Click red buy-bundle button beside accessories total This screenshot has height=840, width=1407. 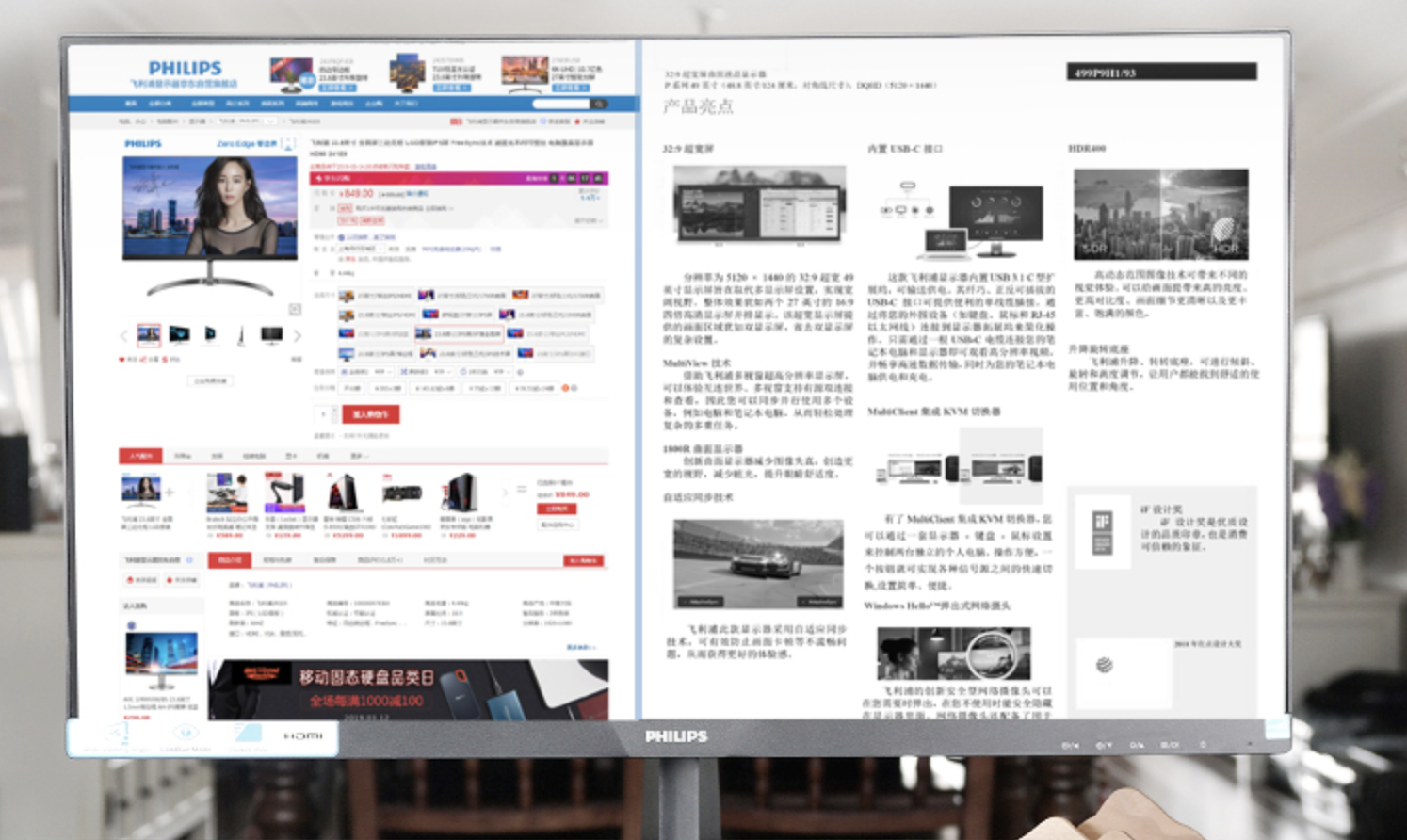(x=557, y=509)
